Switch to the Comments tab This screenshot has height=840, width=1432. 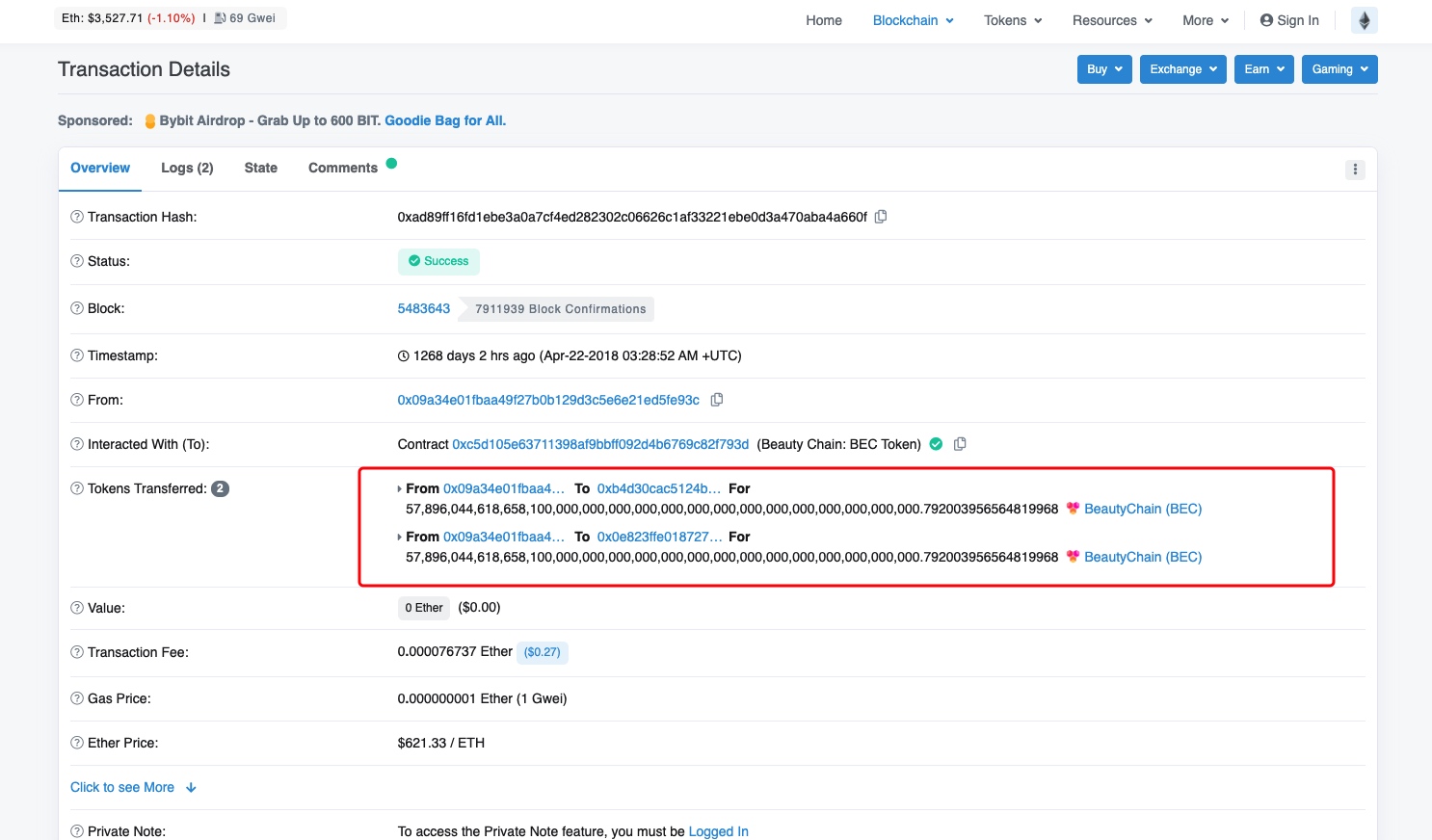pos(343,168)
